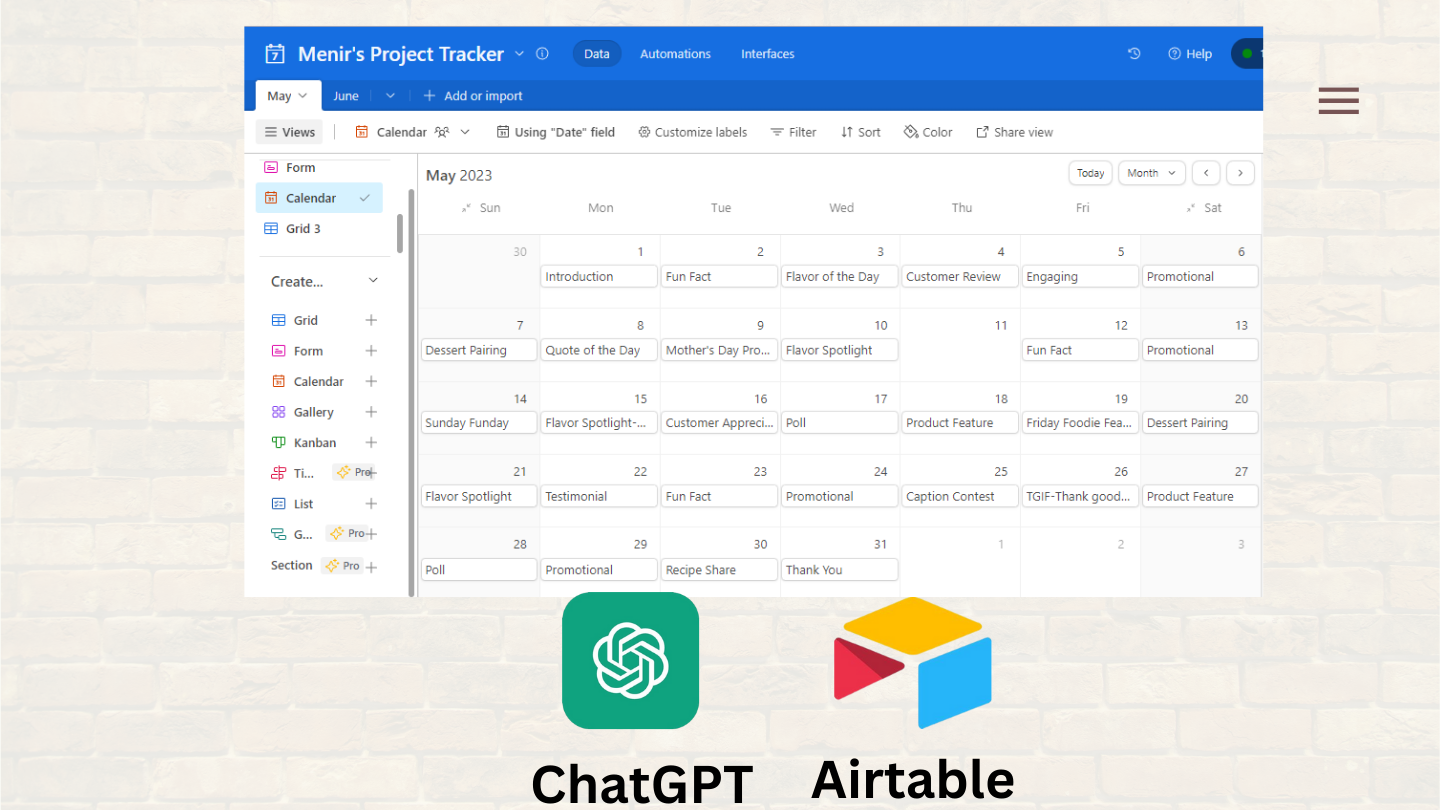
Task: Open the Sunday Funday event
Action: click(479, 423)
